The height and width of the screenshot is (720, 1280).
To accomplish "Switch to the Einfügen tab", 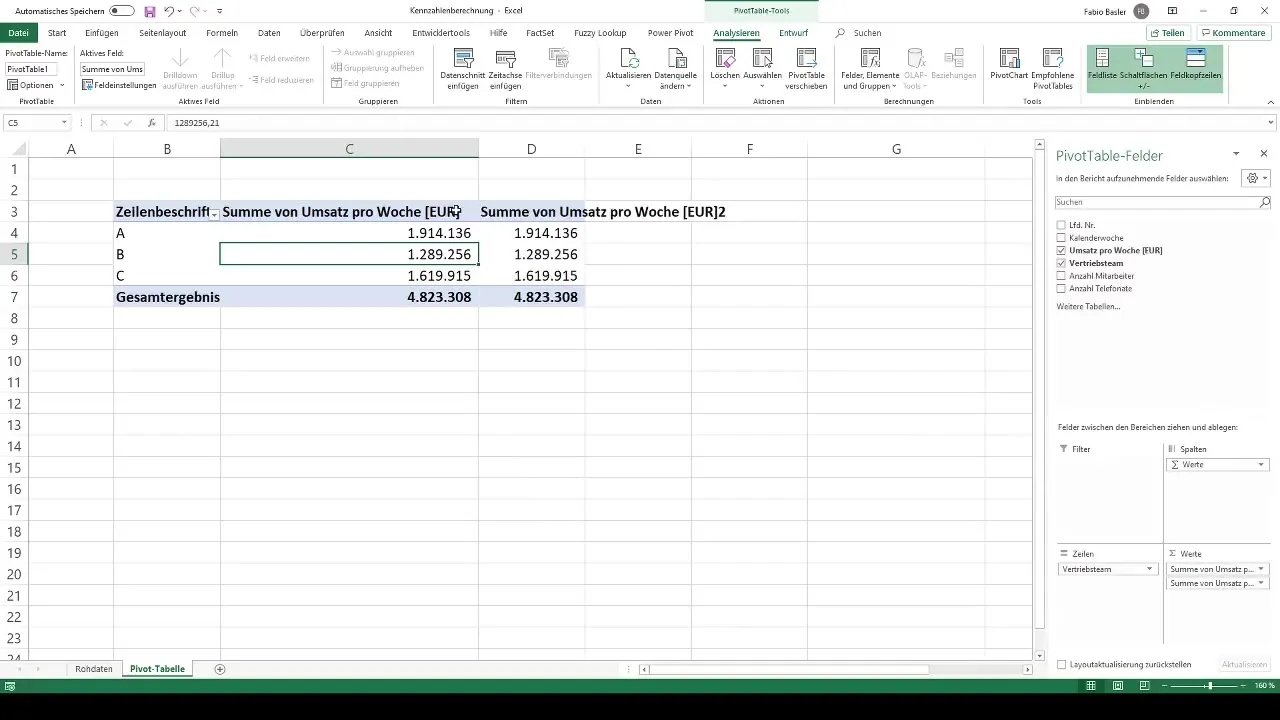I will pos(102,33).
